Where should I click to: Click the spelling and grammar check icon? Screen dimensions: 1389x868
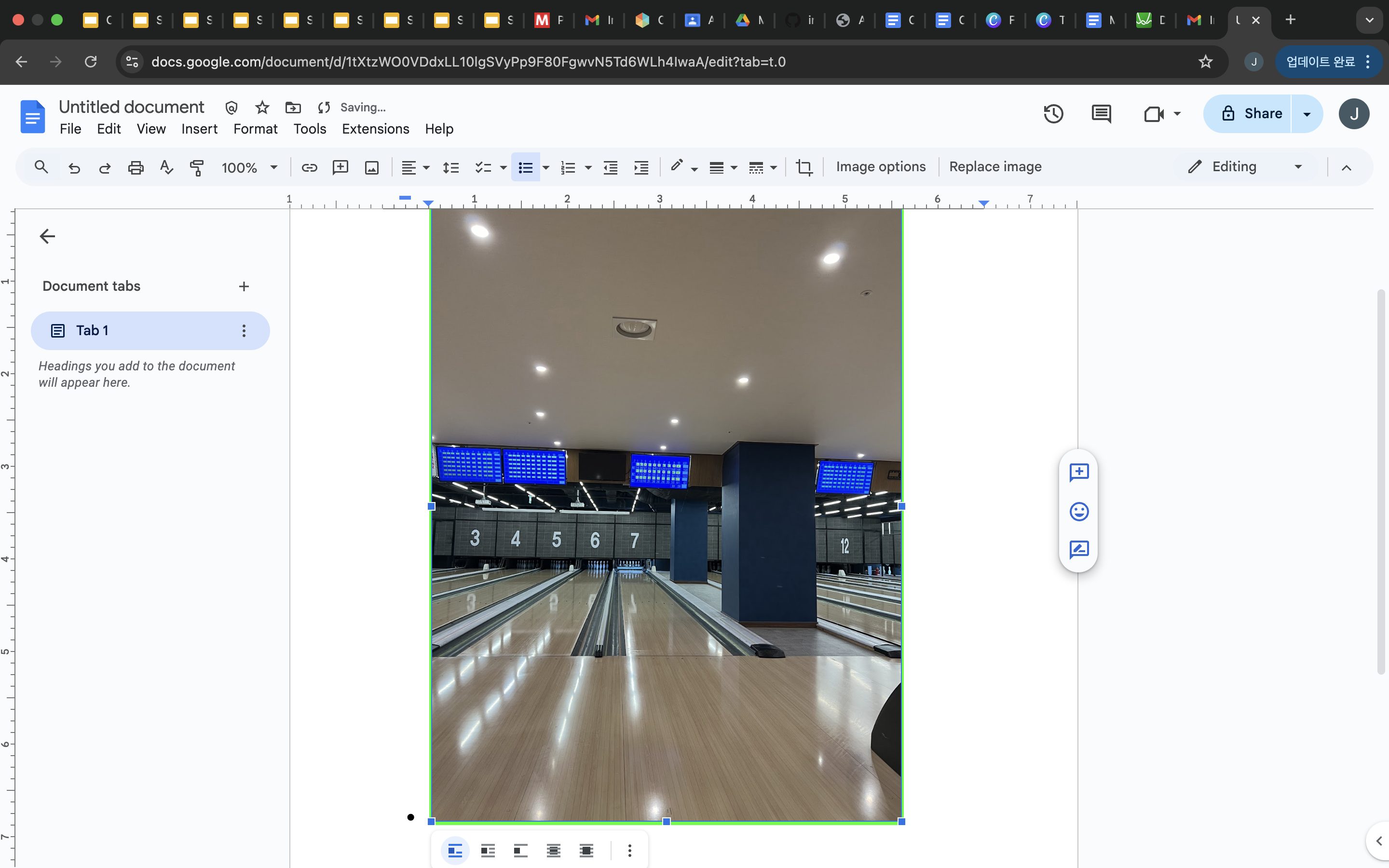(166, 167)
